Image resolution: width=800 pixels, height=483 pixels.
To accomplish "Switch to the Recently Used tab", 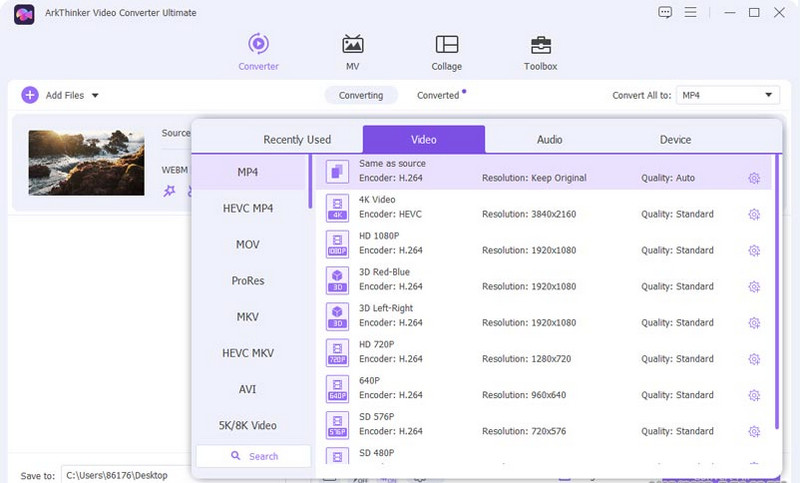I will [297, 139].
